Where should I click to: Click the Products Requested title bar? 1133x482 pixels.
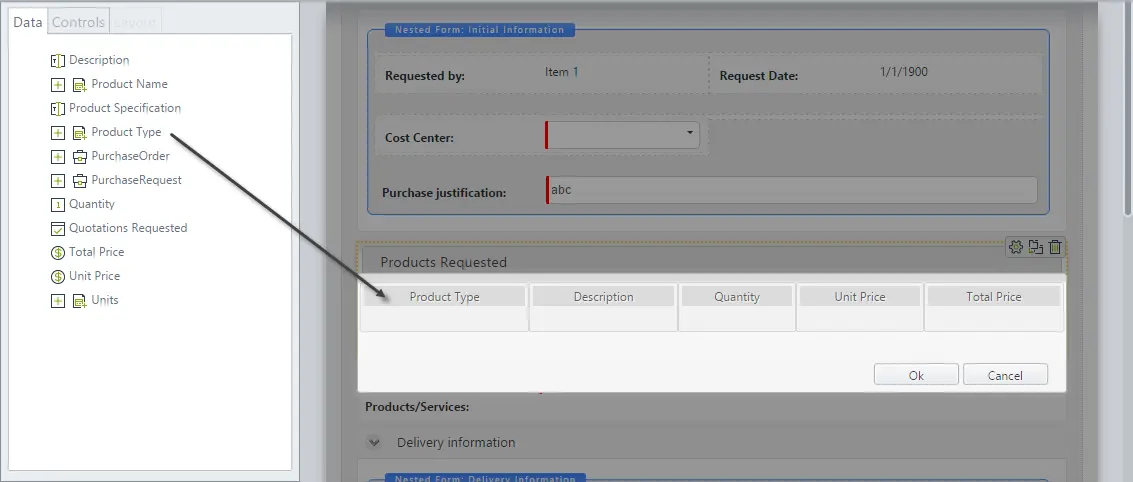coord(711,261)
